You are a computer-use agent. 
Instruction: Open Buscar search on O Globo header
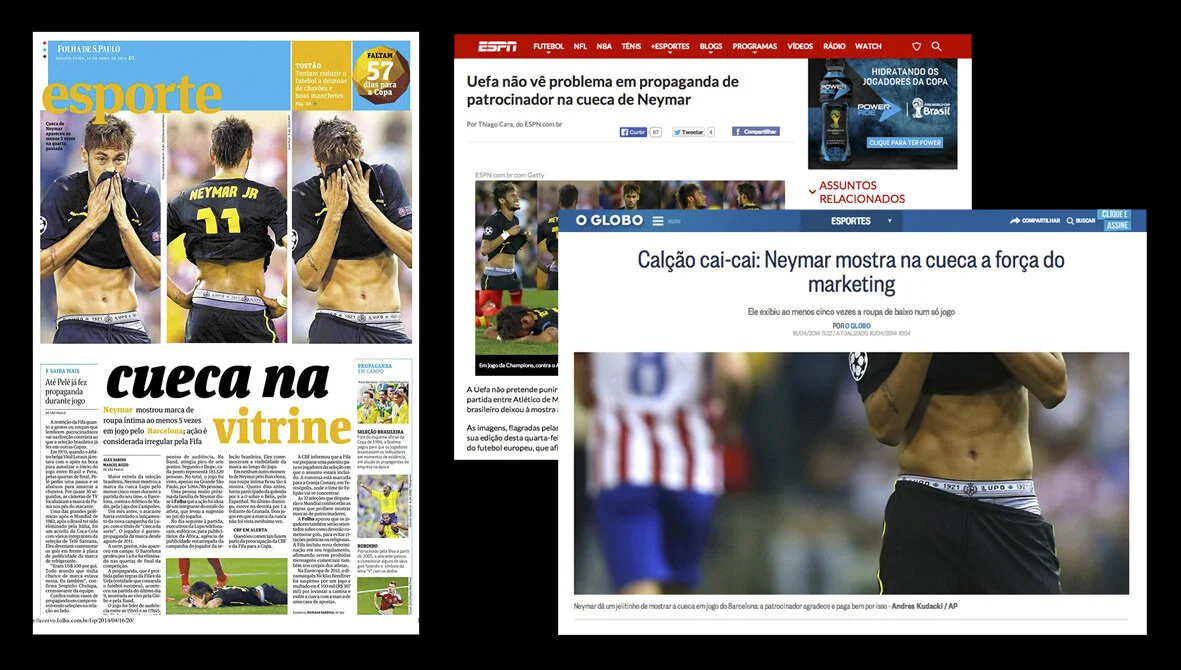pyautogui.click(x=1081, y=221)
